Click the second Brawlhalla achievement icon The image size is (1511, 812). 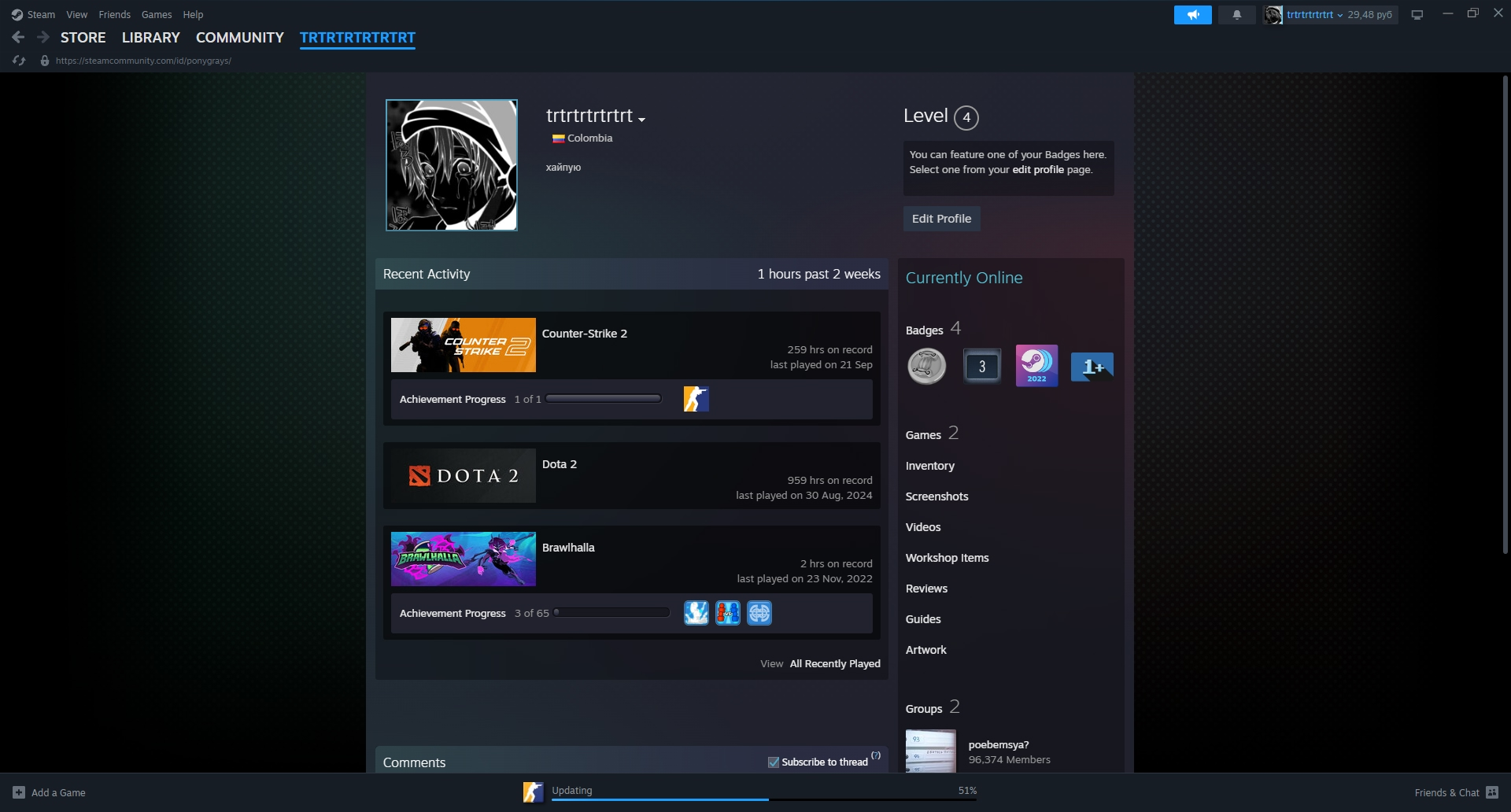pos(728,613)
